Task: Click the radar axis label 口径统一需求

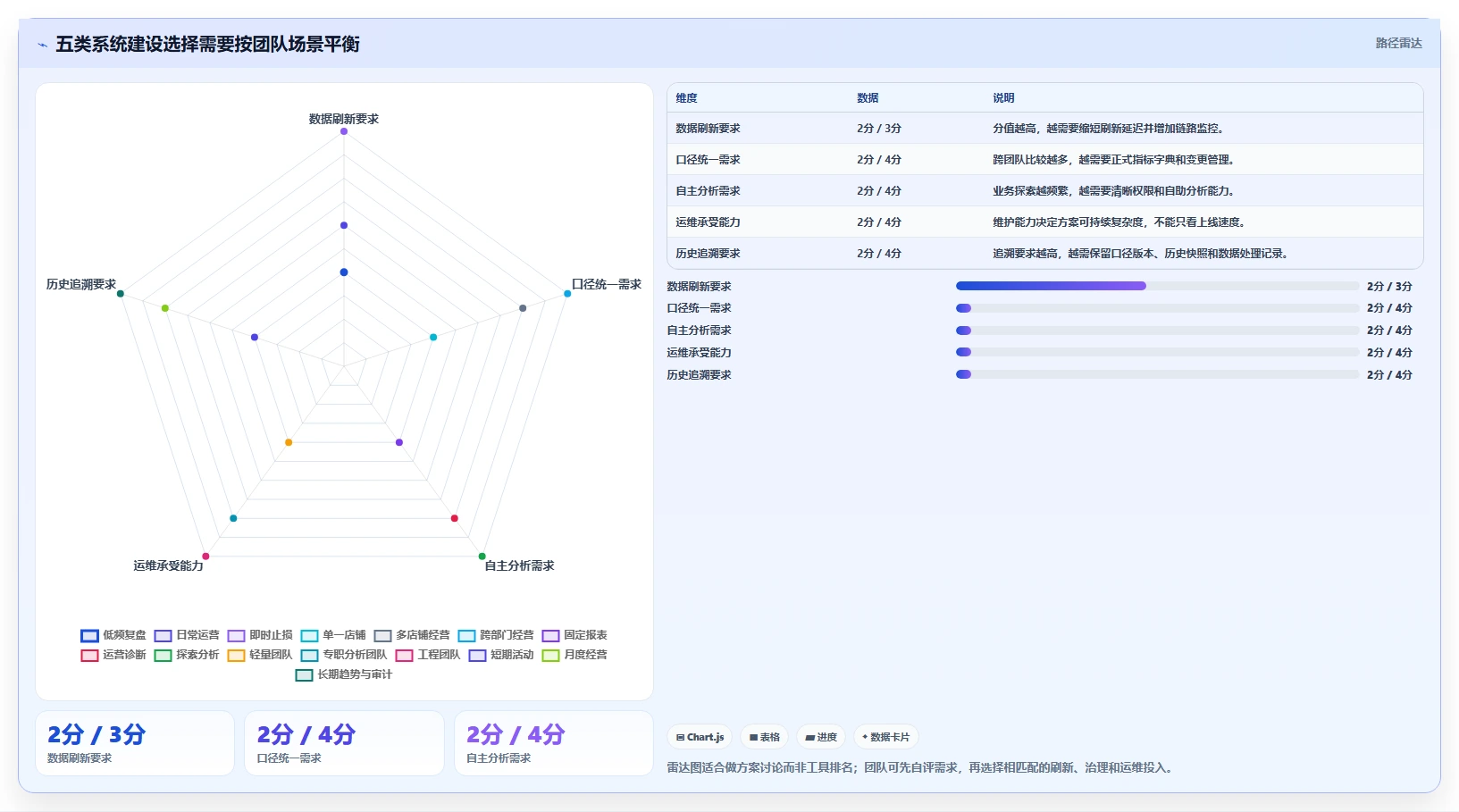Action: tap(607, 284)
